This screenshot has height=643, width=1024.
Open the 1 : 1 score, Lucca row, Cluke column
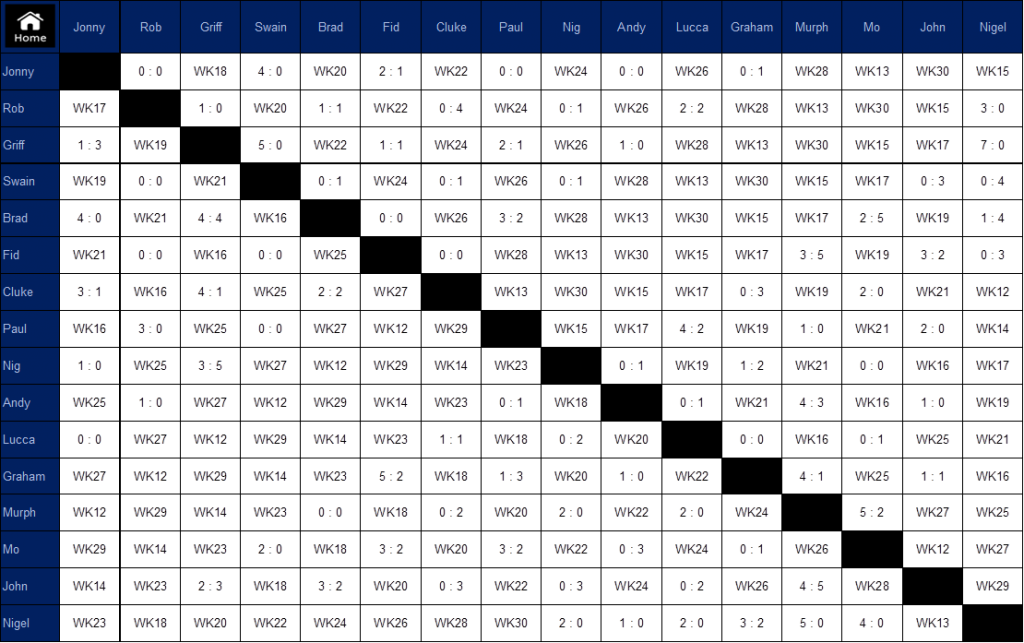click(451, 439)
